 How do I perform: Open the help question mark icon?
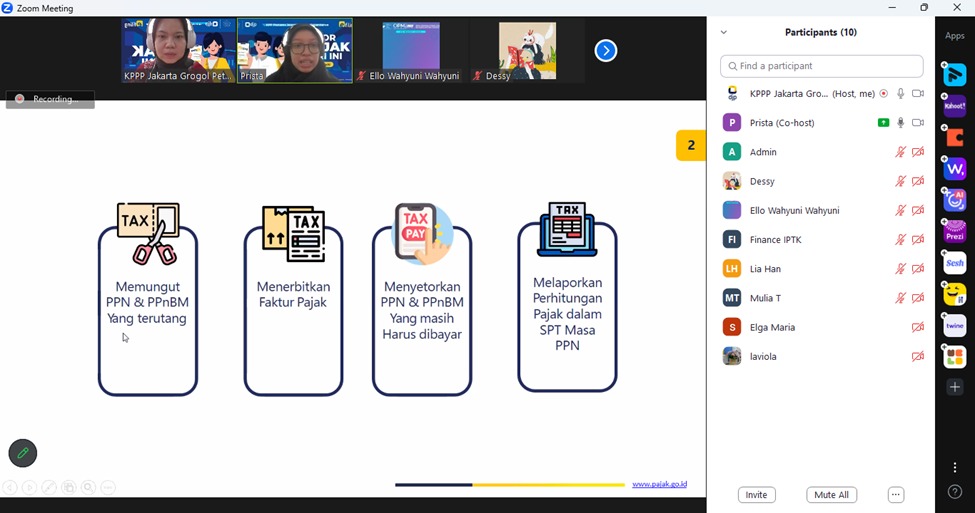click(x=955, y=491)
